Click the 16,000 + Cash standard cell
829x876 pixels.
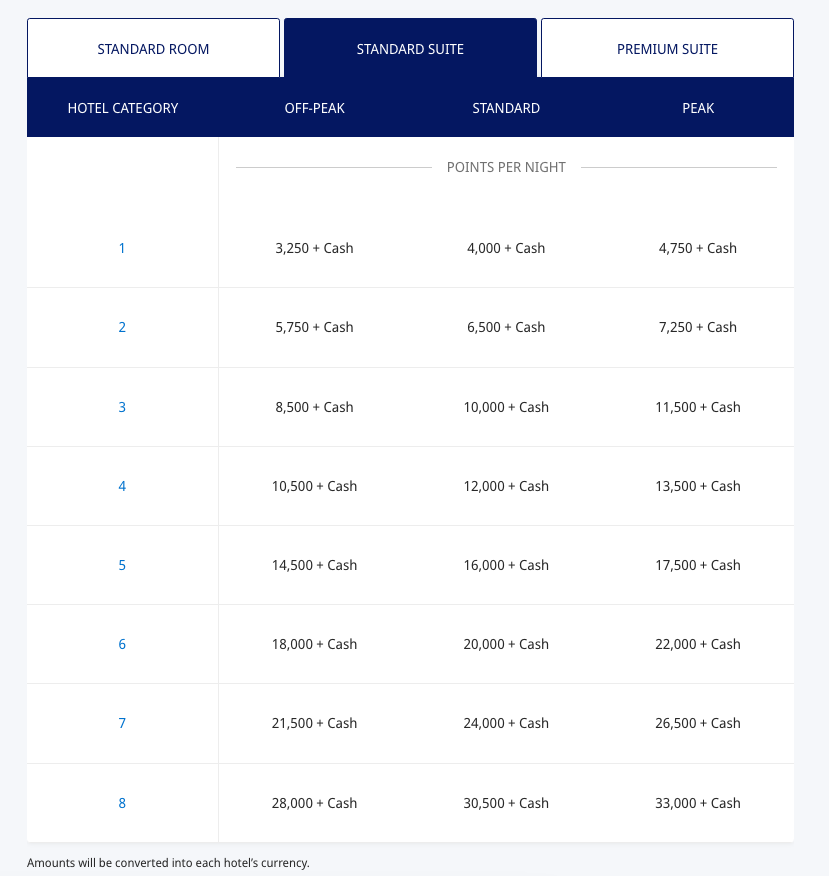(x=506, y=565)
